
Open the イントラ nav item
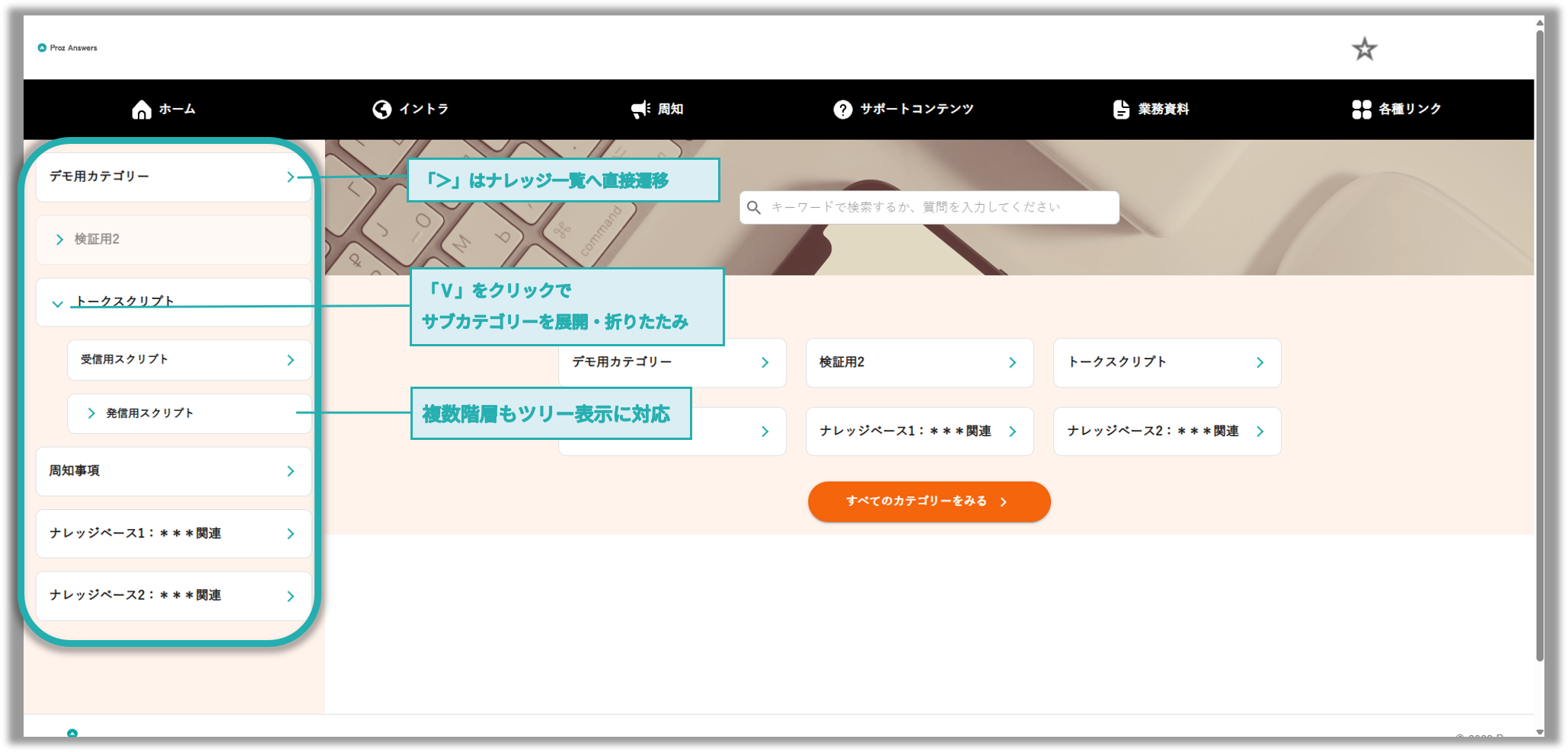410,110
